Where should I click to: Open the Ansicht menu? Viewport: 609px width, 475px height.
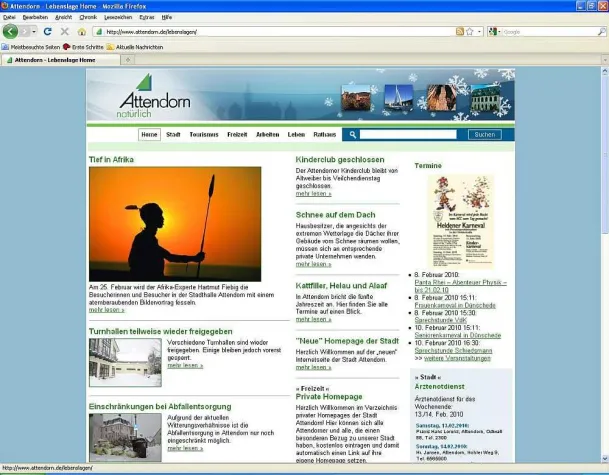coord(63,17)
